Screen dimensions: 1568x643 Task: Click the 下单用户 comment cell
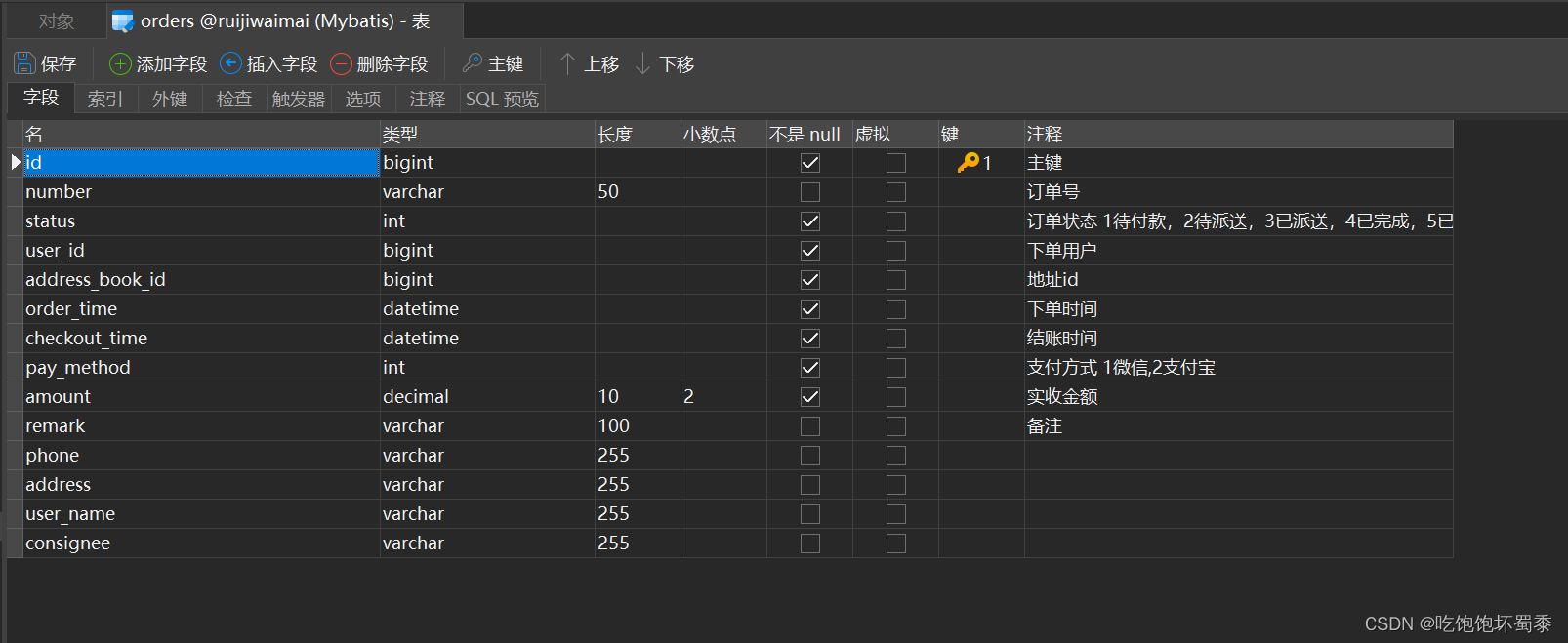(1238, 251)
